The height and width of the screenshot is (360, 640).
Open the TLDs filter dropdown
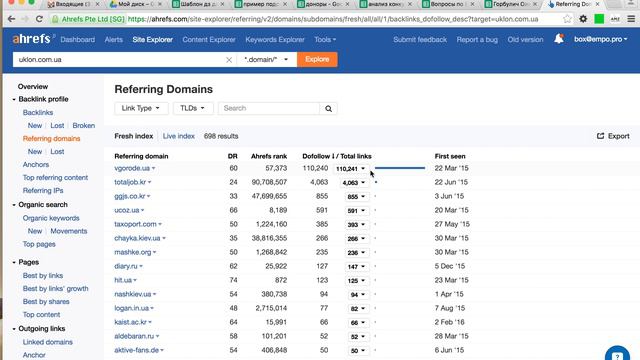click(x=192, y=108)
